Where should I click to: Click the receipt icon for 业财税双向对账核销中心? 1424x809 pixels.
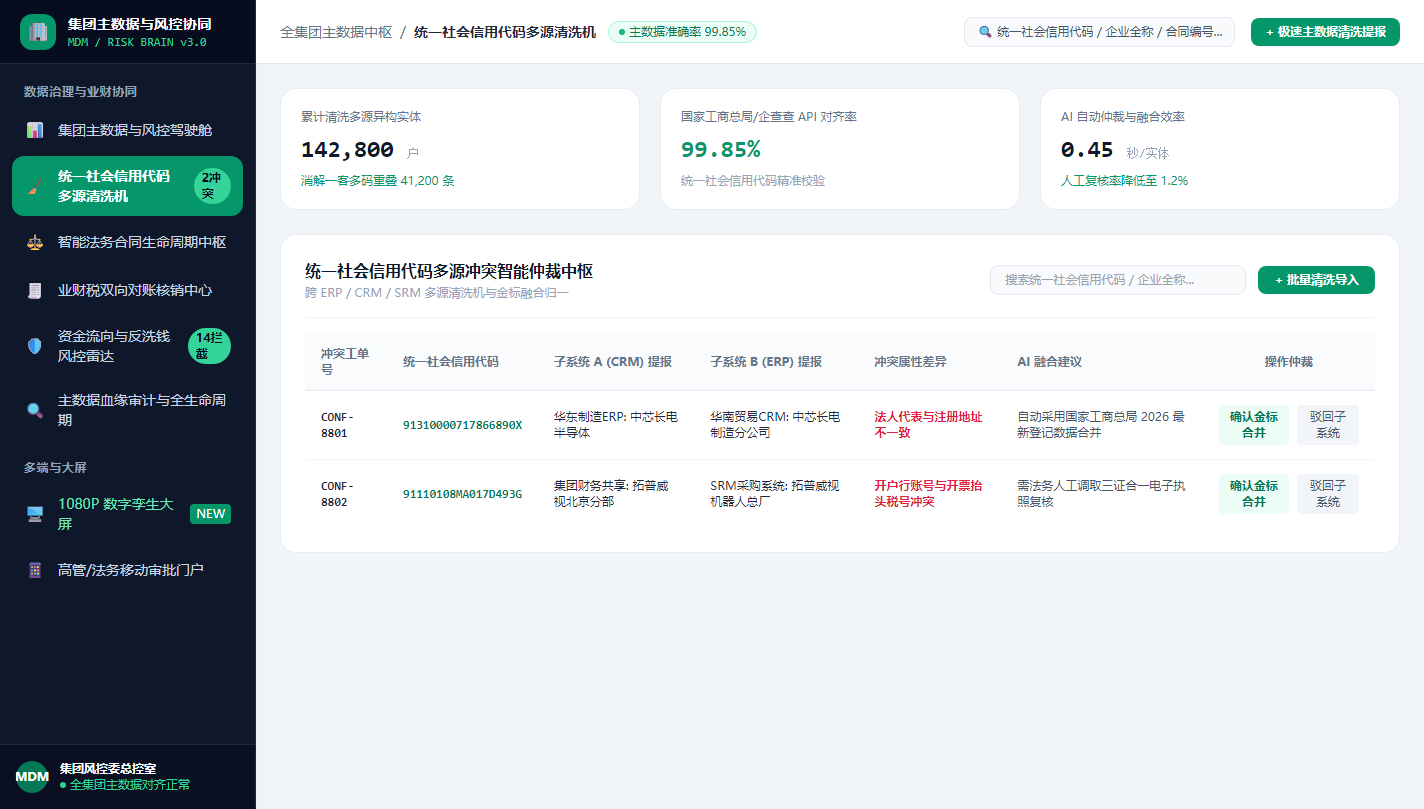tap(35, 290)
